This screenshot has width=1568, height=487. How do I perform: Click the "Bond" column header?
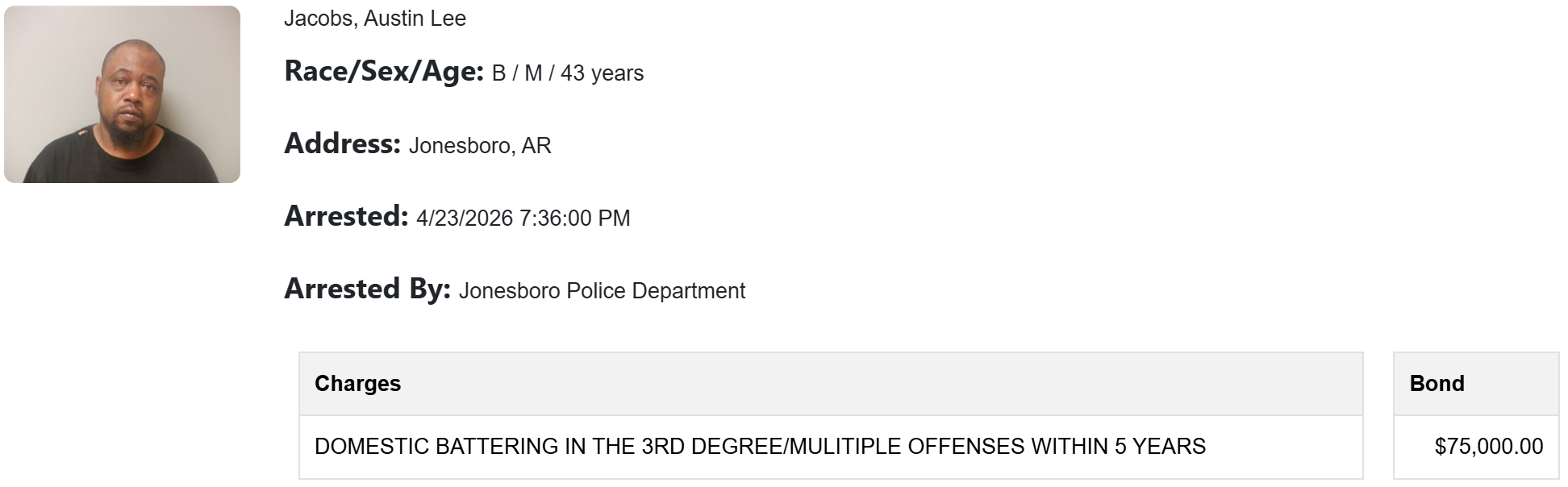(x=1437, y=384)
